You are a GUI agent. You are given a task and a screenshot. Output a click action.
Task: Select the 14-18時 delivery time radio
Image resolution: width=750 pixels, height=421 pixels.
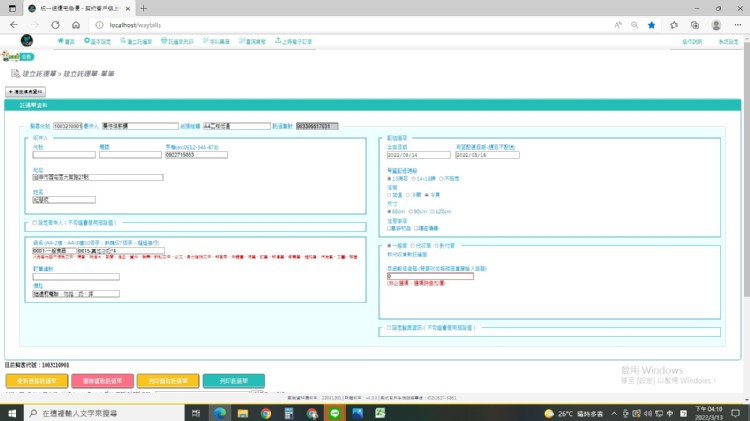413,178
